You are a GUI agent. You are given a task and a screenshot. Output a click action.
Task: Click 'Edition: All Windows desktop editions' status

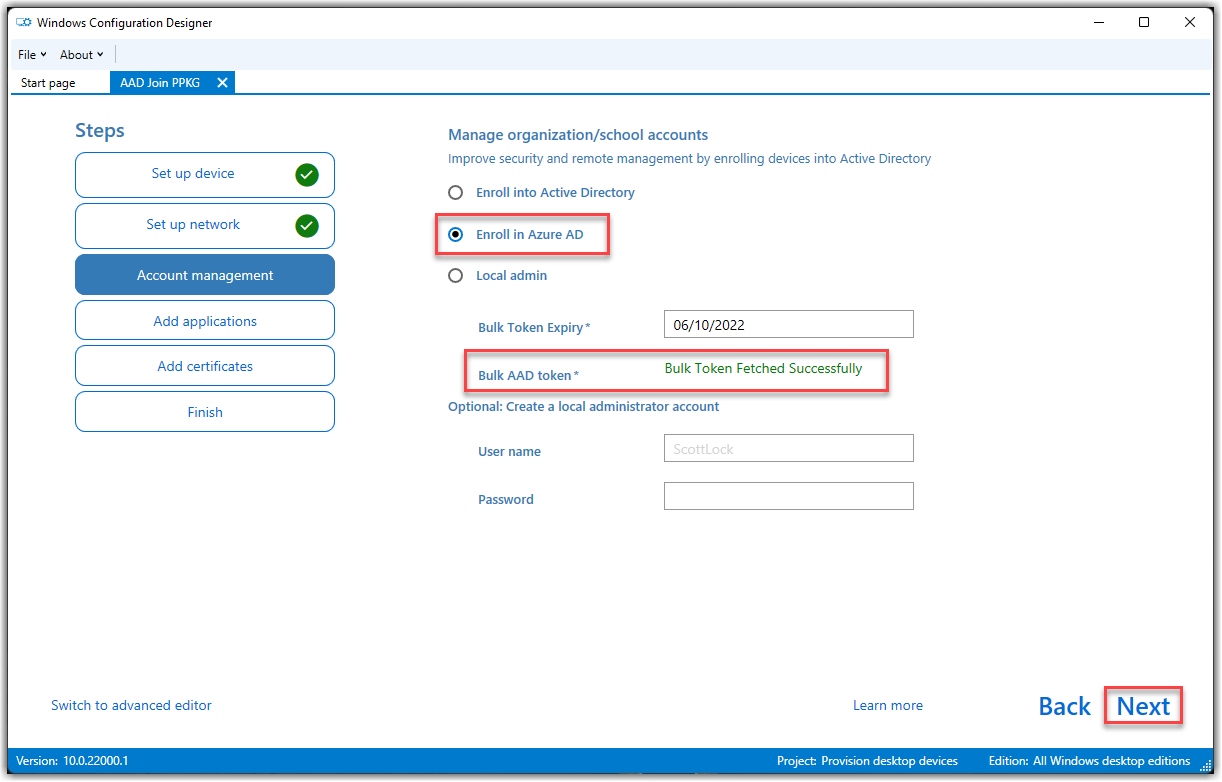pyautogui.click(x=1089, y=761)
